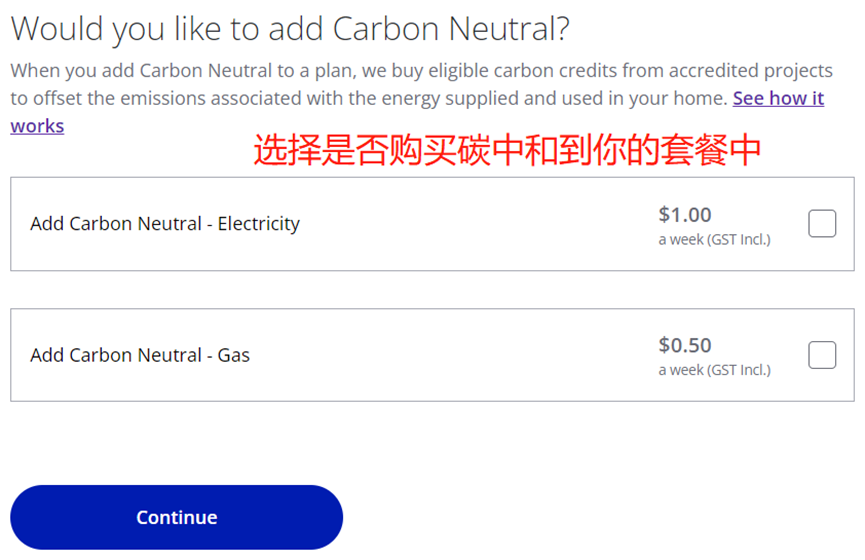
Task: Click 'a week (GST Incl.)' under $0.50
Action: 714,370
